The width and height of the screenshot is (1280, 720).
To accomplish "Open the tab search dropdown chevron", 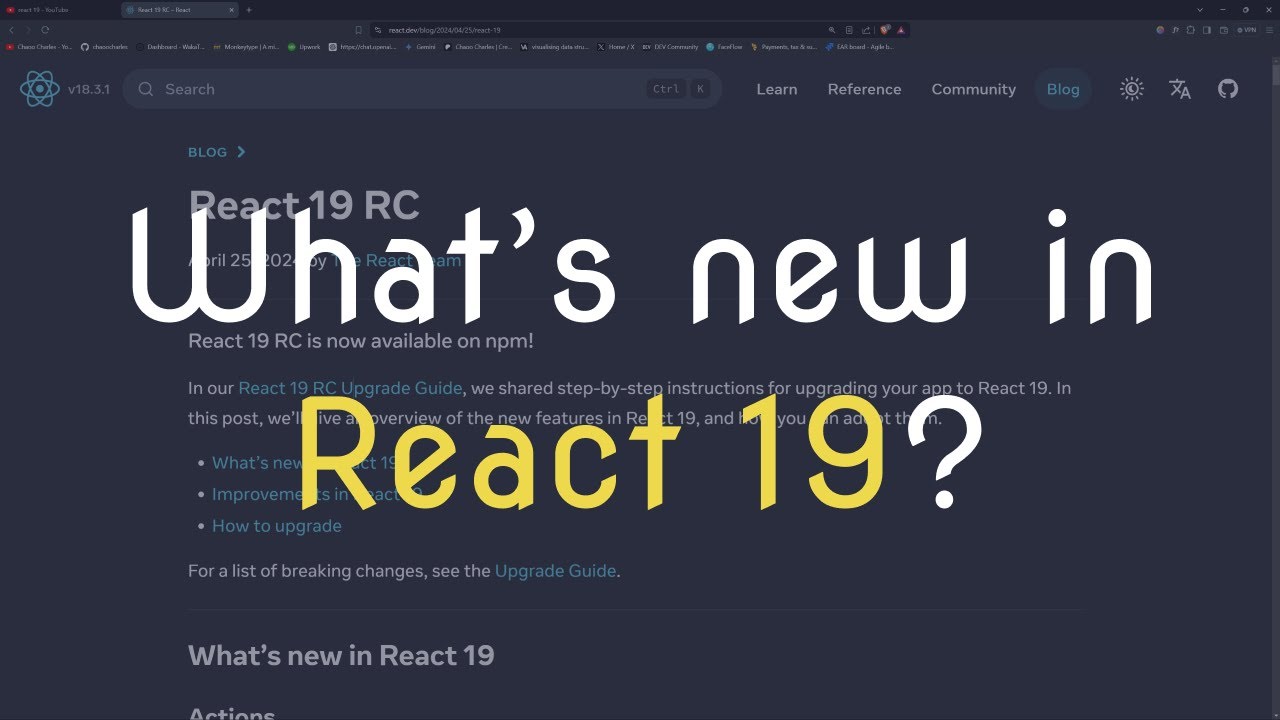I will tap(1200, 10).
